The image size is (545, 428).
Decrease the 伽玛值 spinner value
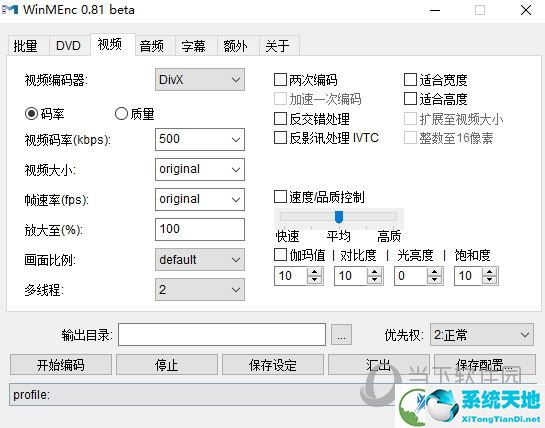(315, 280)
